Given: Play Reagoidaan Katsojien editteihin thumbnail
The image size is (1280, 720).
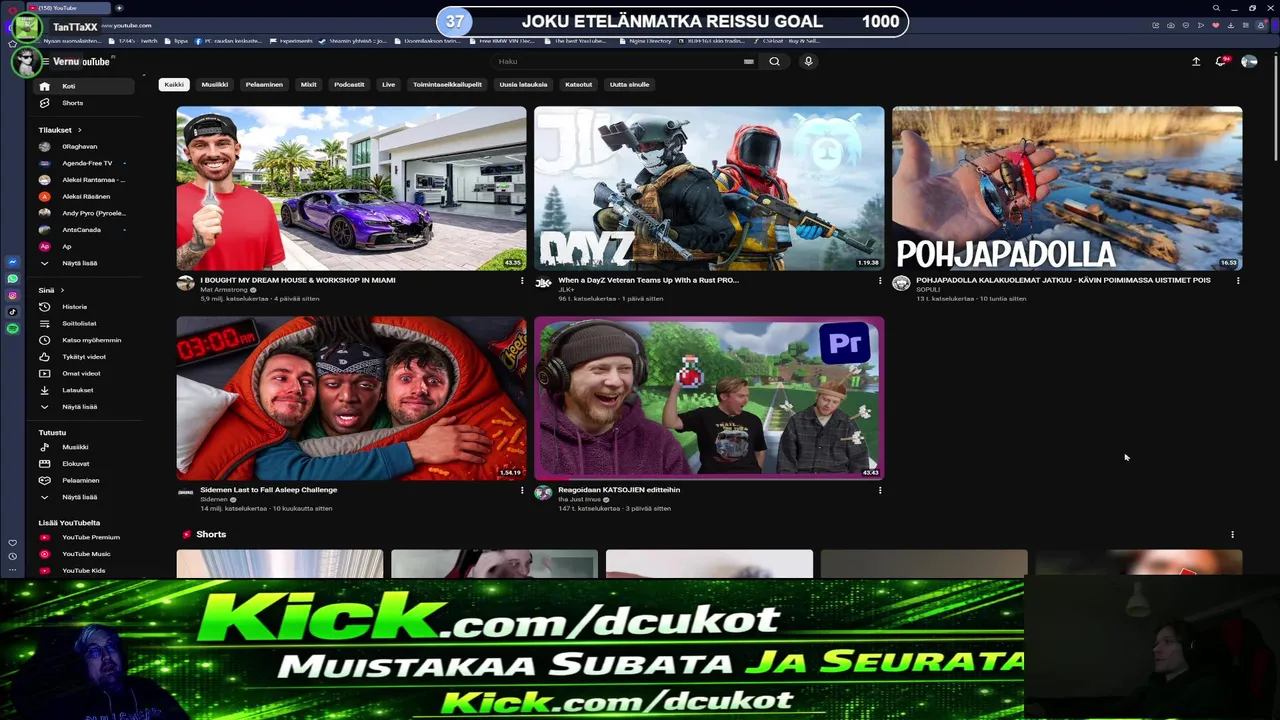Looking at the screenshot, I should [709, 398].
